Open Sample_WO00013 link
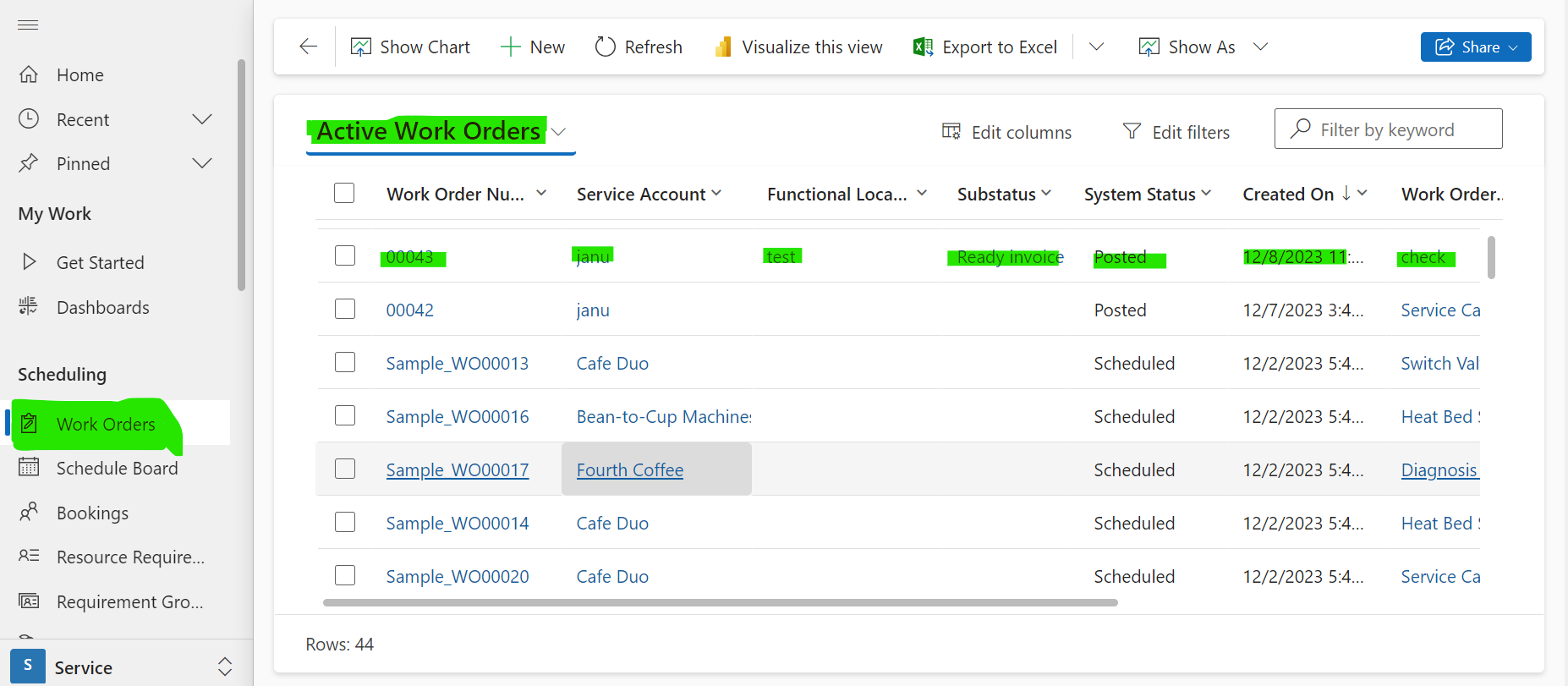1568x686 pixels. coord(457,363)
